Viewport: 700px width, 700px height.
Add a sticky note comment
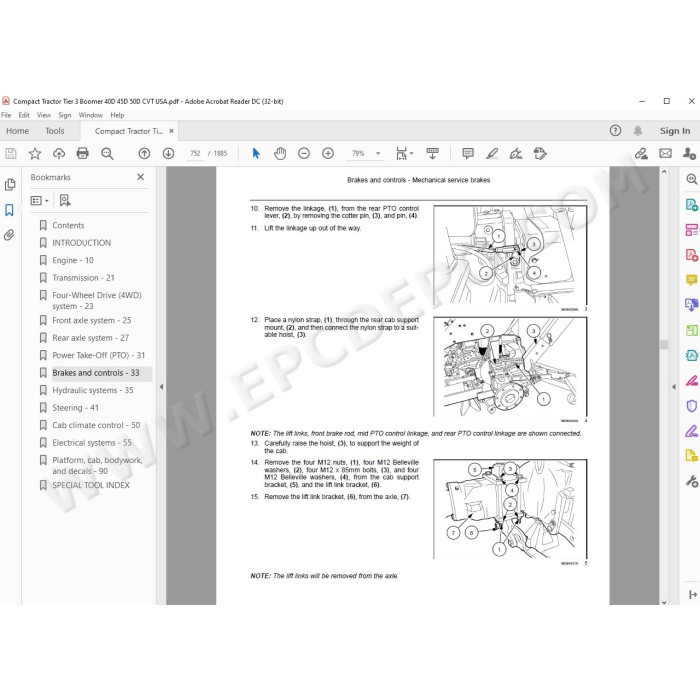click(468, 154)
